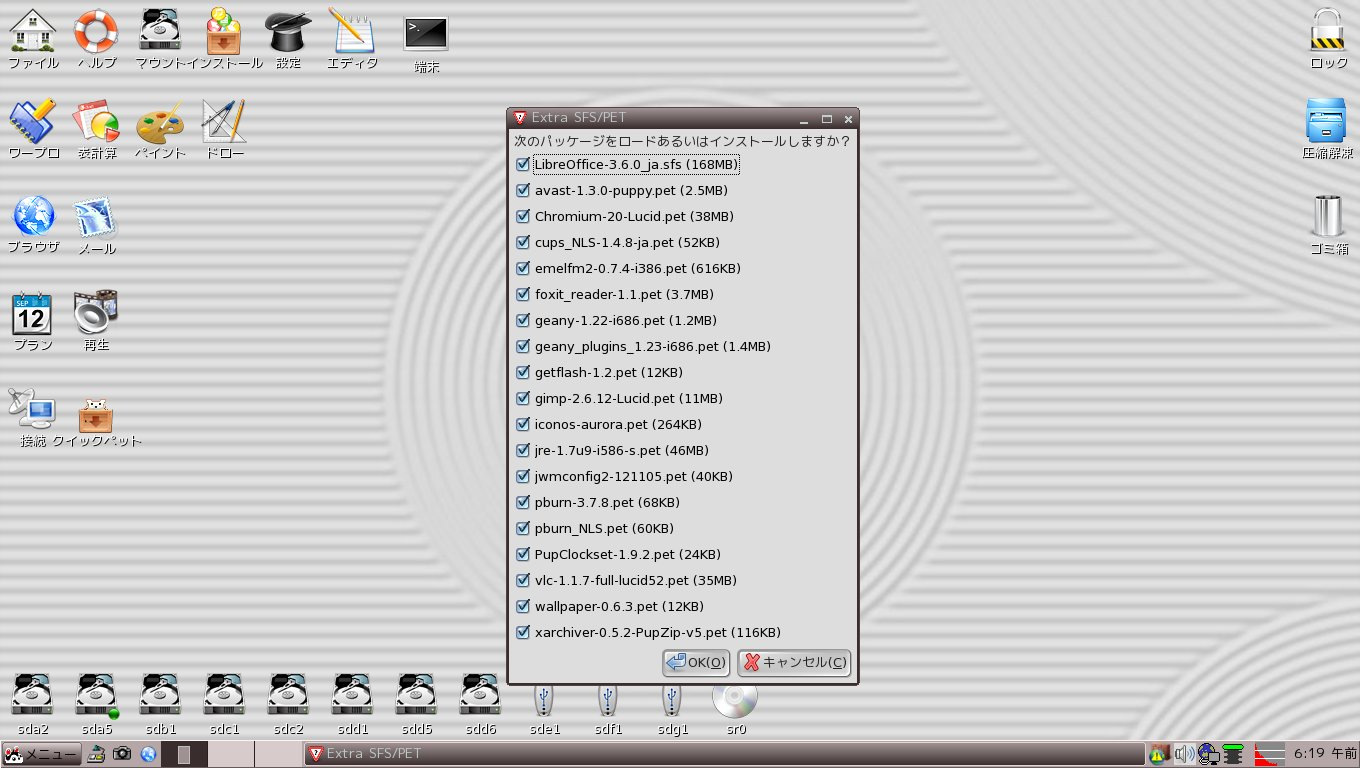Open the ヘルプ lifebuoy icon
This screenshot has width=1360, height=768.
coord(96,31)
